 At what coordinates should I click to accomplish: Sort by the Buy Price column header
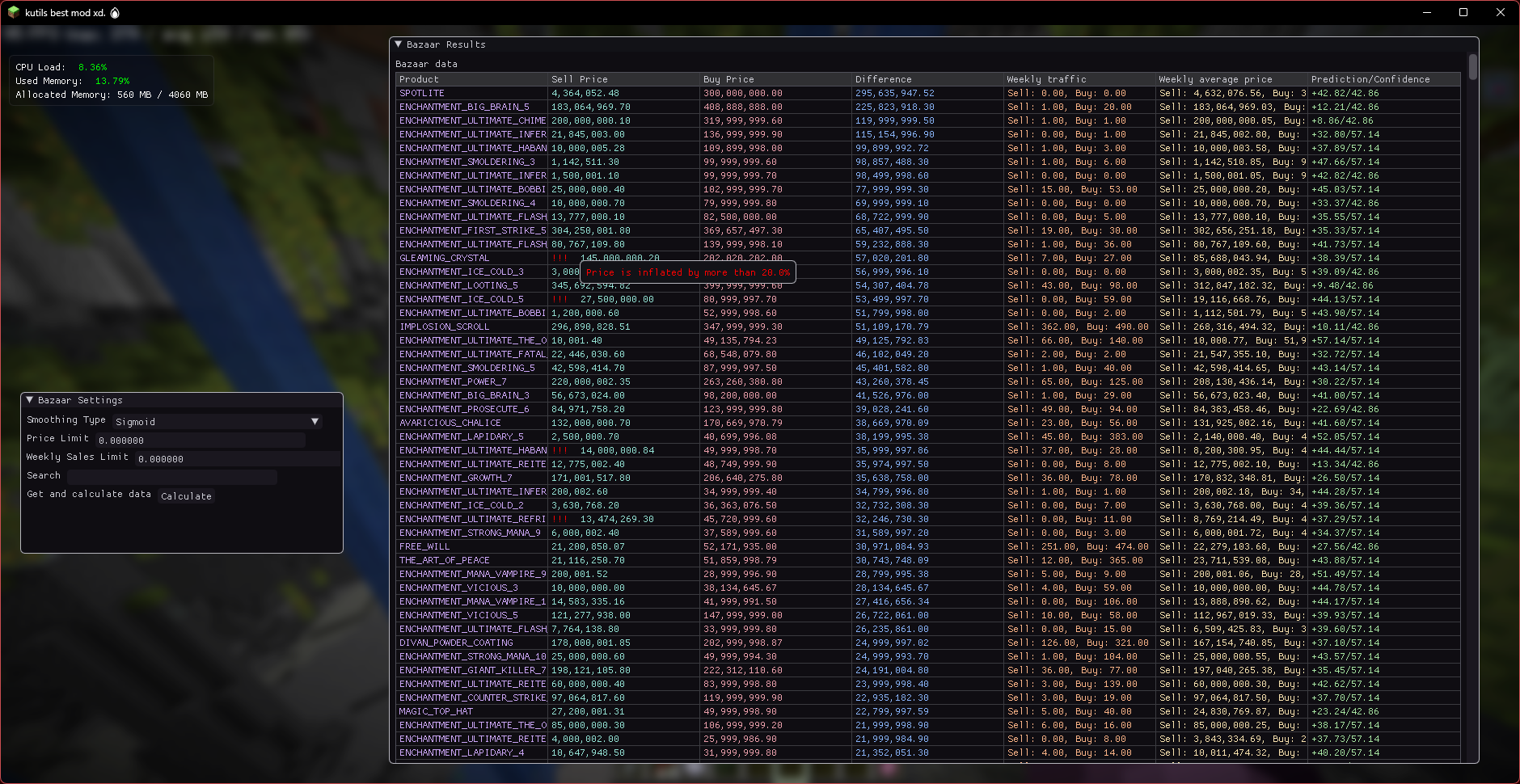click(x=728, y=79)
